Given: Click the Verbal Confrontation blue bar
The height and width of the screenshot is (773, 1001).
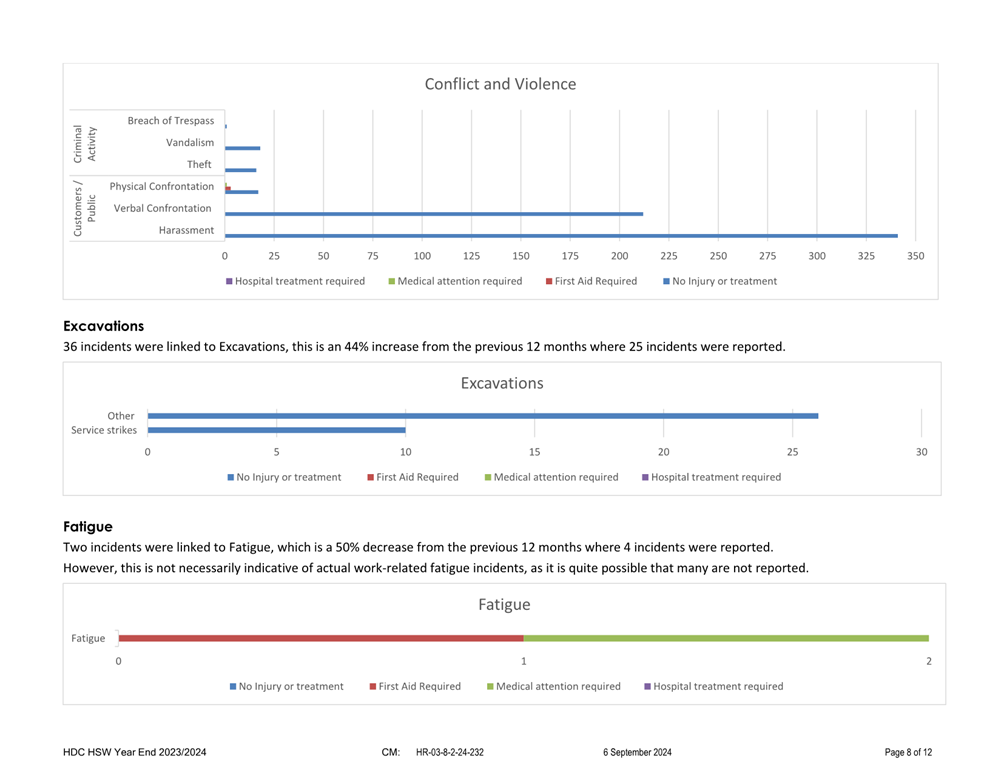Looking at the screenshot, I should click(x=433, y=214).
